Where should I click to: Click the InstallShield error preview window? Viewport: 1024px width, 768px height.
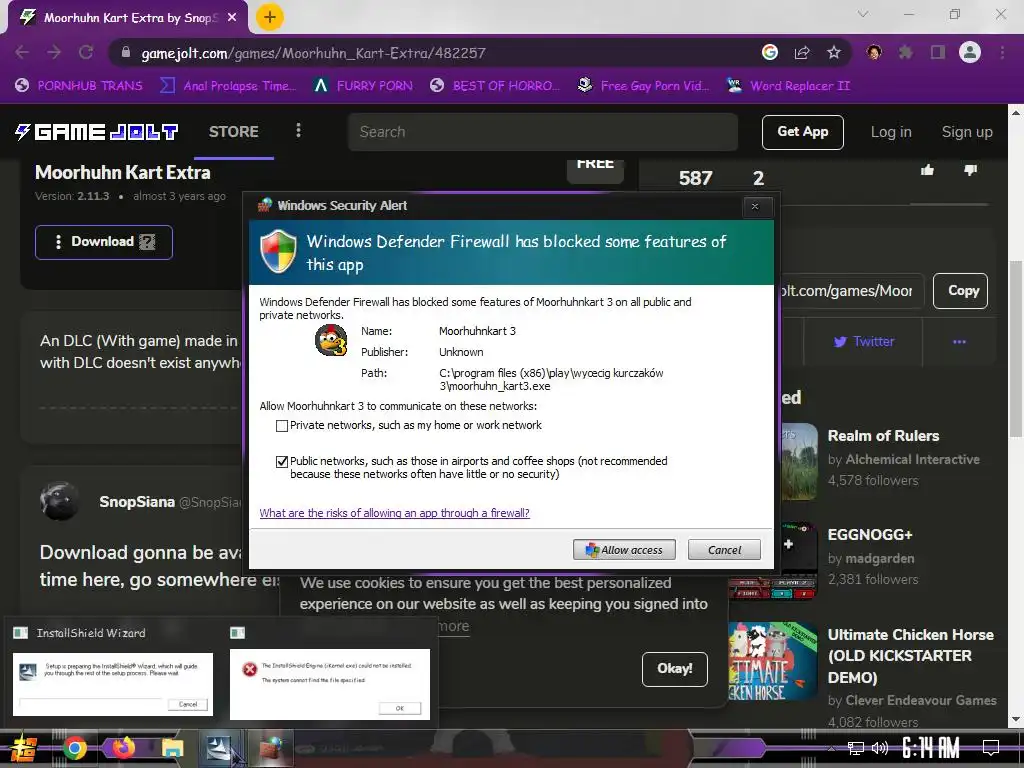point(330,684)
